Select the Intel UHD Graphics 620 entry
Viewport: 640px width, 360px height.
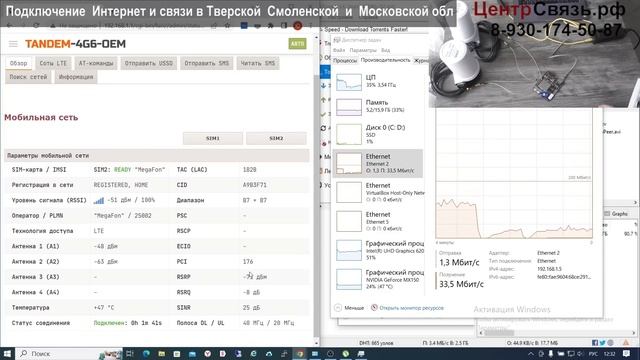(x=378, y=250)
